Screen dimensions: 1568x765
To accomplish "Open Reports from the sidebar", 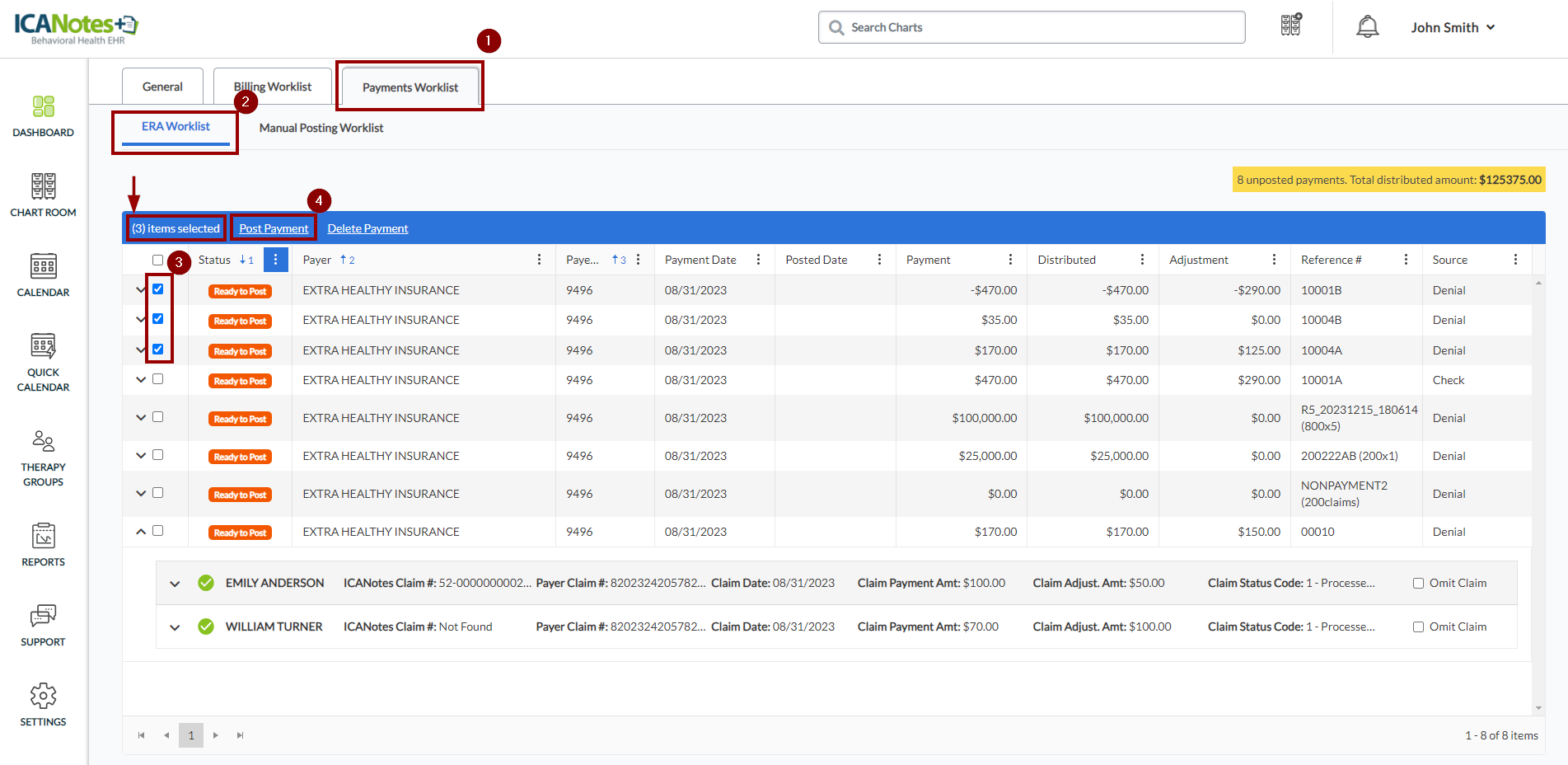I will (x=43, y=544).
